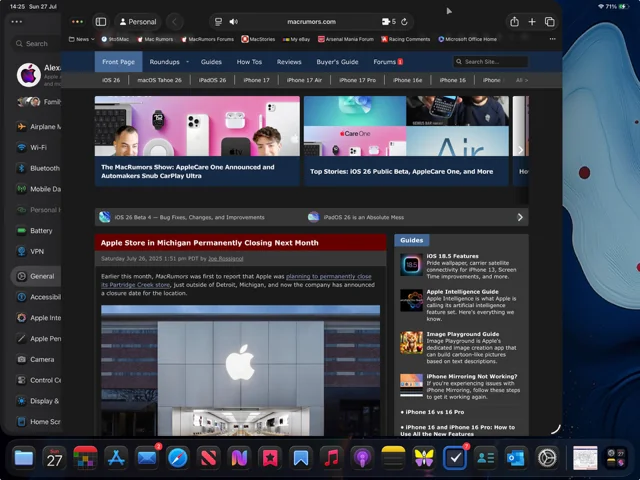The height and width of the screenshot is (480, 640).
Task: Open the Music app in the dock
Action: tap(331, 458)
